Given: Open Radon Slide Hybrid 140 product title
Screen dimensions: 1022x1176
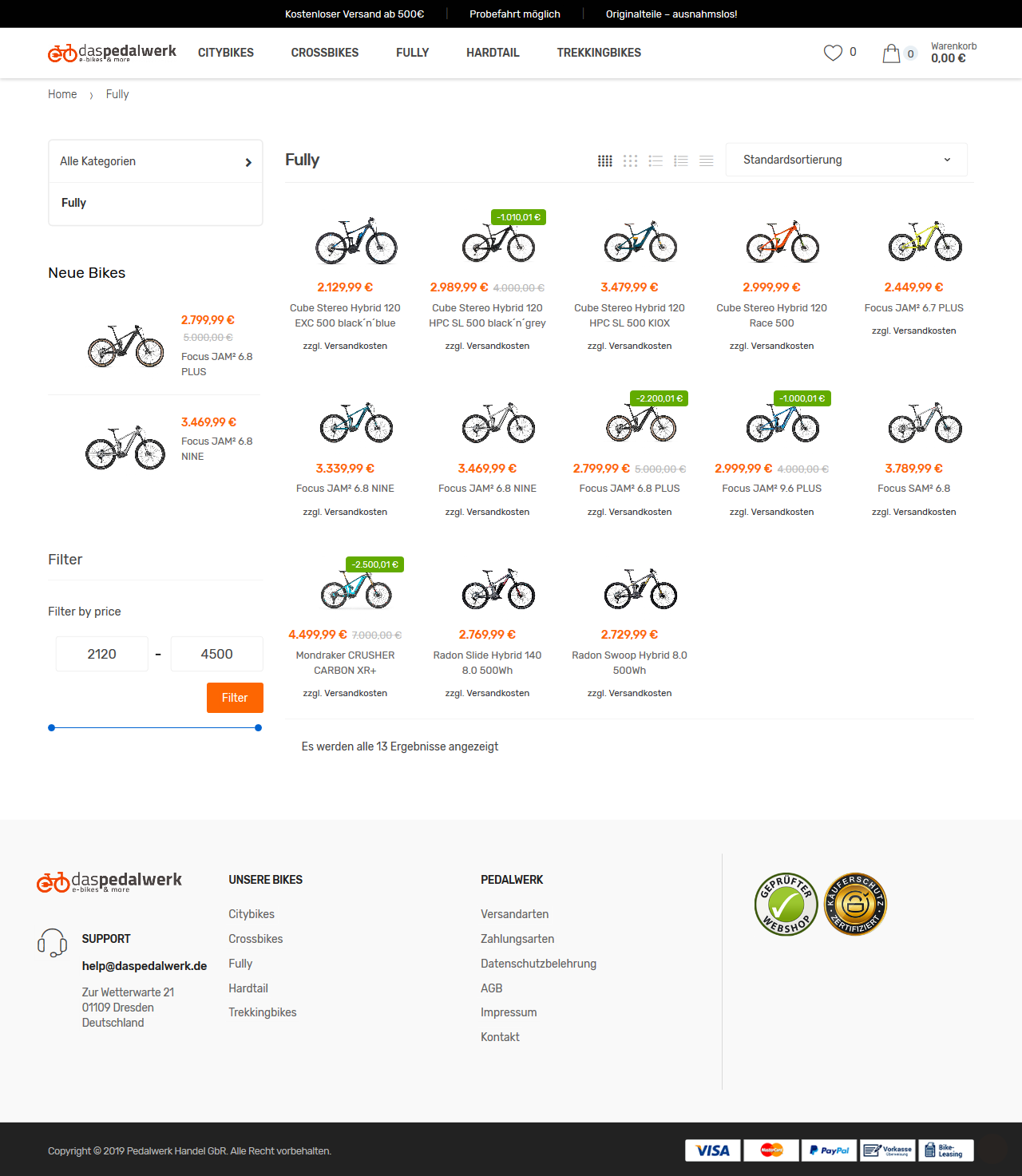Looking at the screenshot, I should [487, 663].
